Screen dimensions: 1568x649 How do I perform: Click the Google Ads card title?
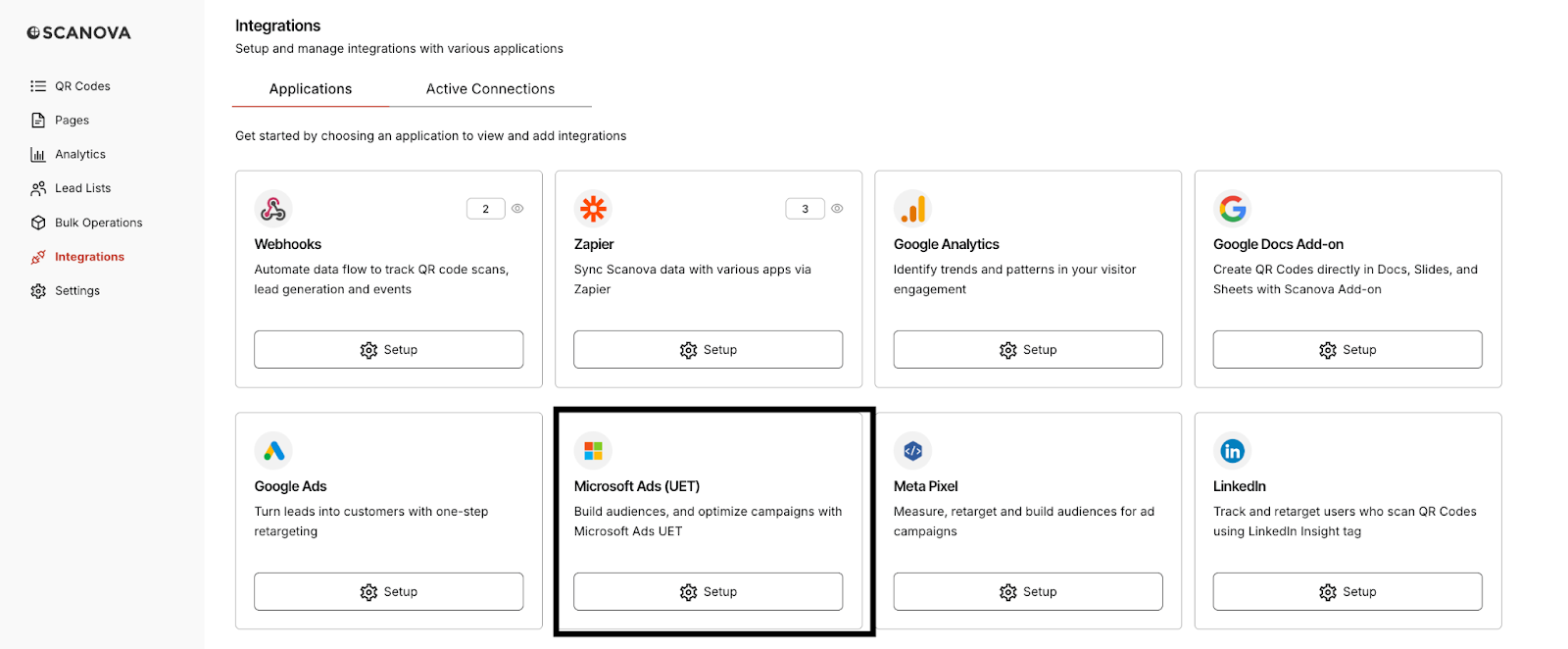pyautogui.click(x=291, y=486)
